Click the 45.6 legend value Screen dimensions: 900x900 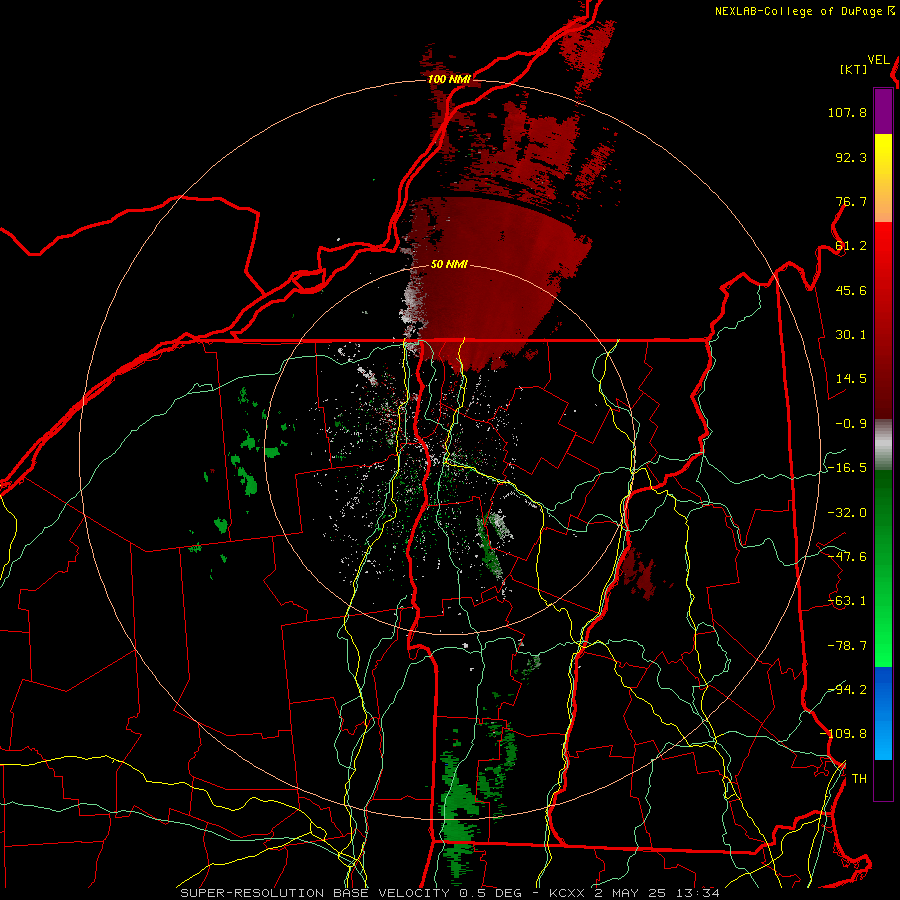pyautogui.click(x=851, y=290)
